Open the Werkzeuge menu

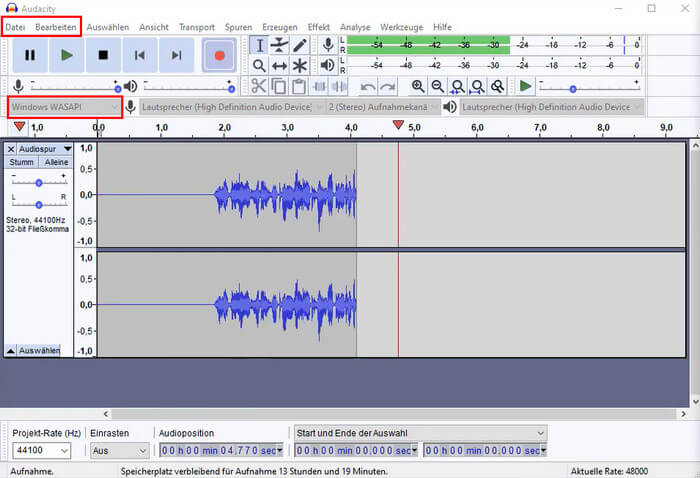tap(402, 27)
